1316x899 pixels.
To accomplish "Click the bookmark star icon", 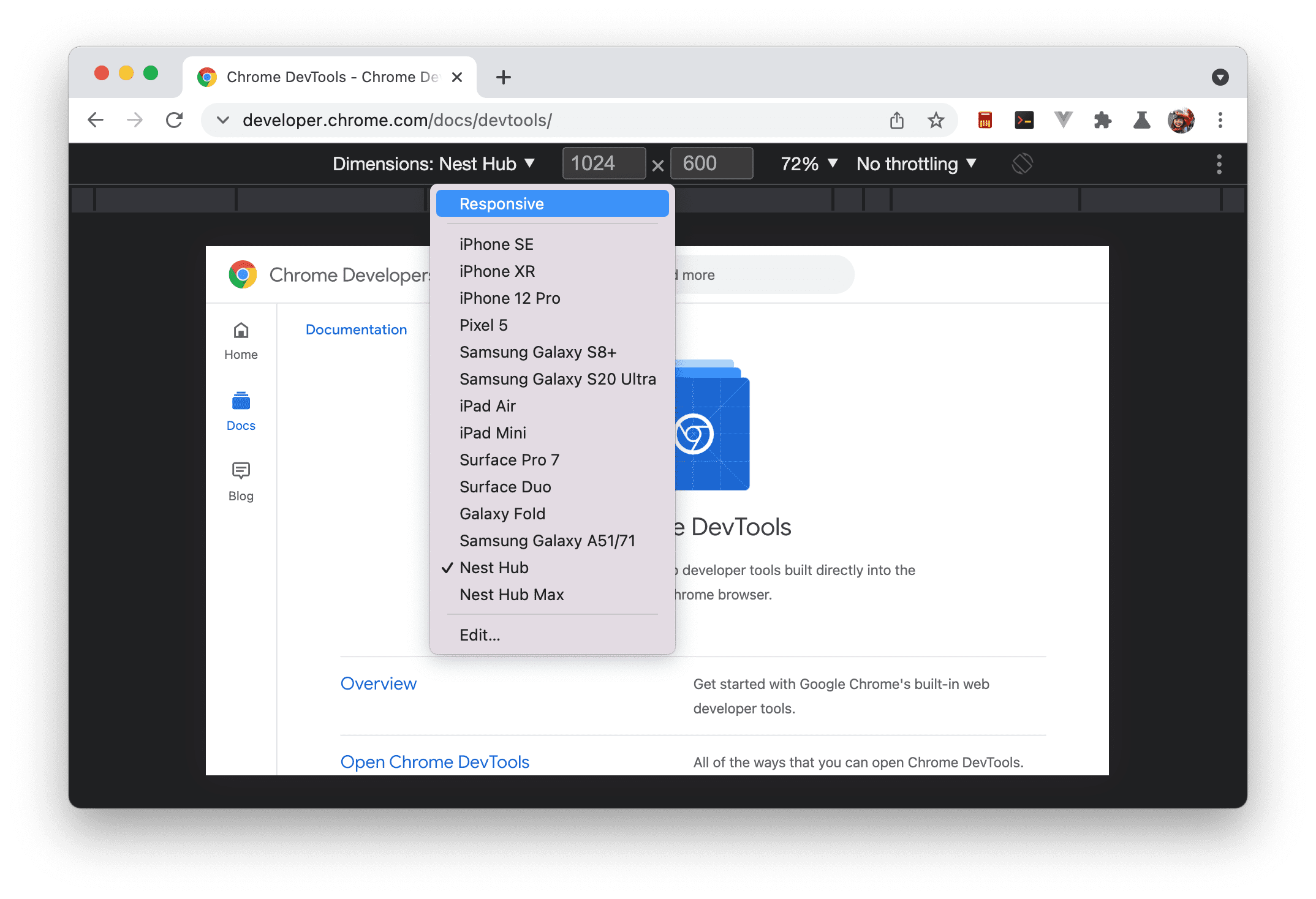I will [935, 119].
